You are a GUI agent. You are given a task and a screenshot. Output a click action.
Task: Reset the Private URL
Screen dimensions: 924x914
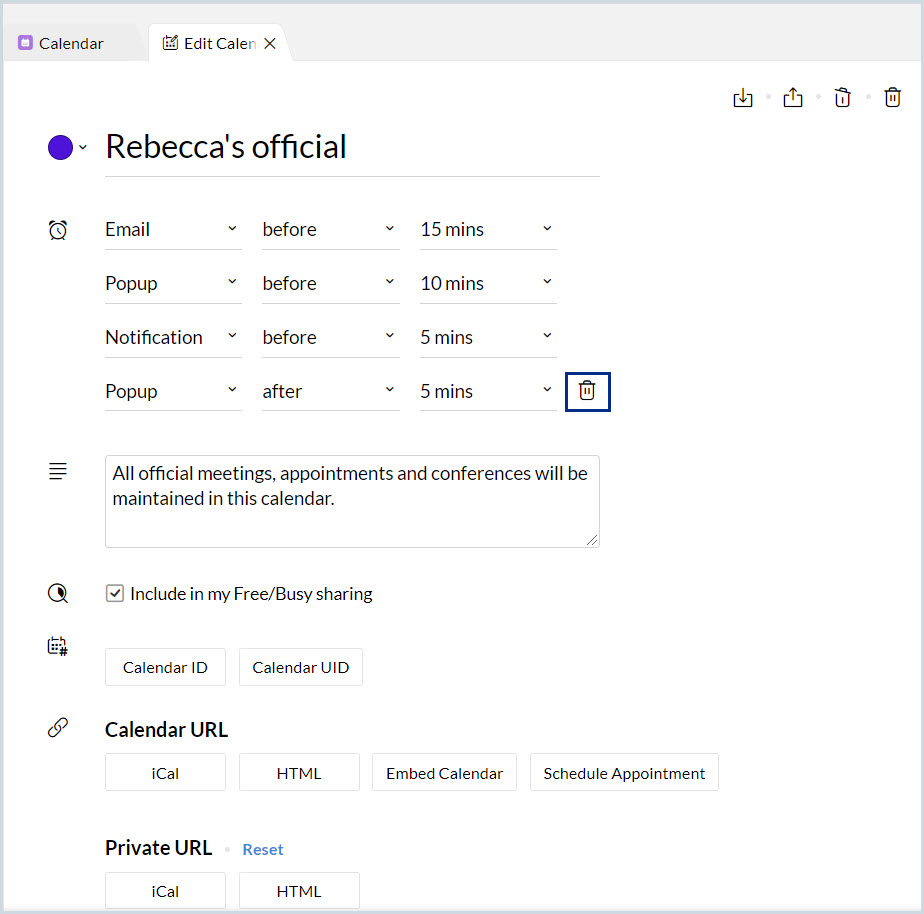[x=263, y=849]
